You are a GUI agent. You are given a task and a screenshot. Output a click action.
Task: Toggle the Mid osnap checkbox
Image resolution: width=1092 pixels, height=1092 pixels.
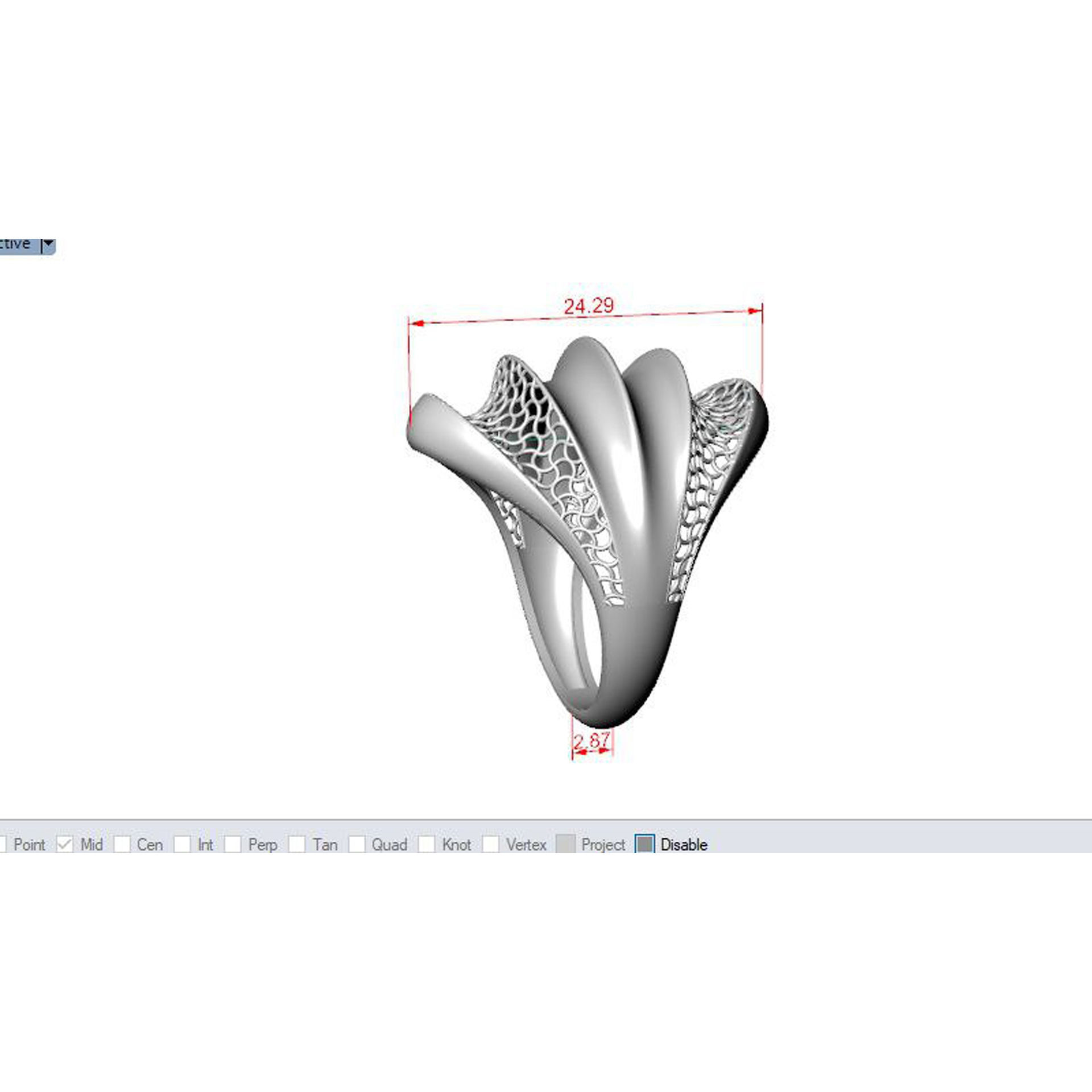click(65, 845)
